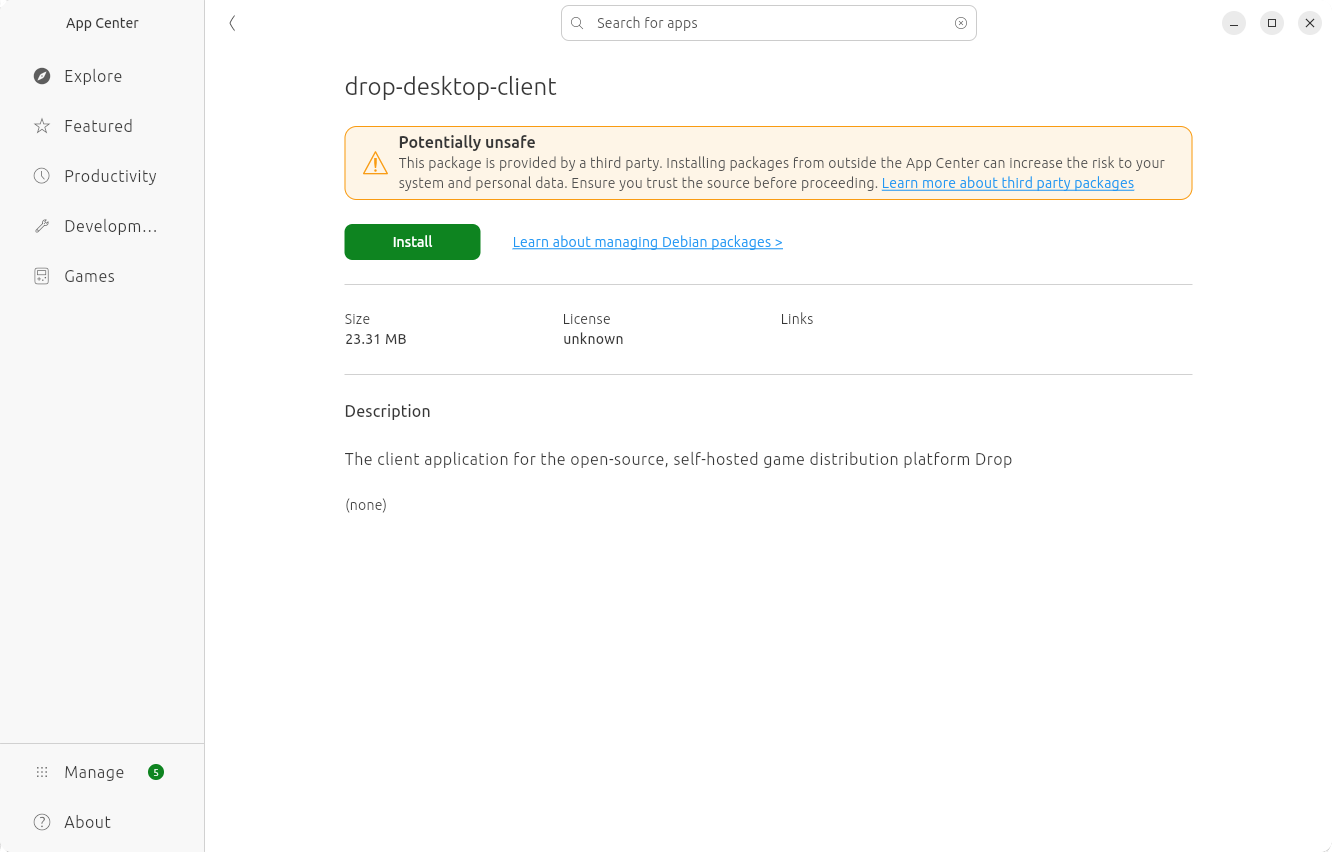Viewport: 1332px width, 852px height.
Task: Click the Manage badge showing 5 updates
Action: pos(156,771)
